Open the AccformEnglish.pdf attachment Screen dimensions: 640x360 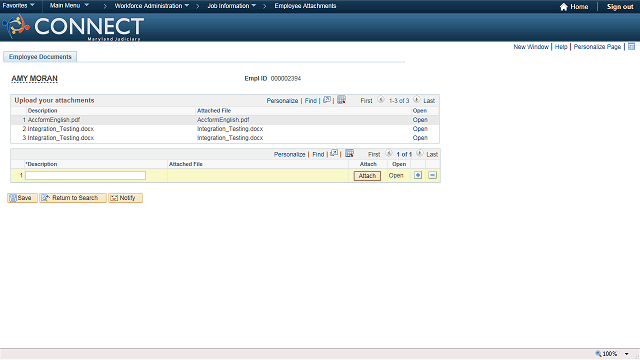tap(420, 120)
